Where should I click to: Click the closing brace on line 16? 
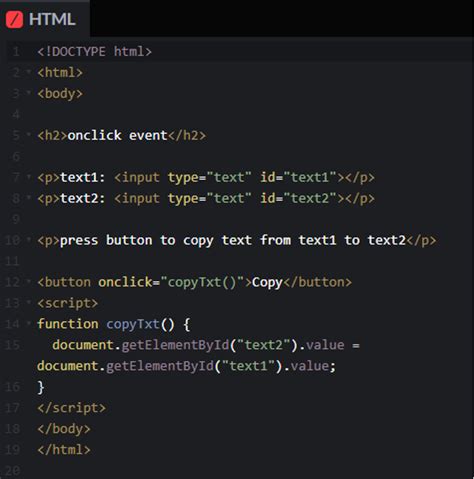[x=41, y=387]
